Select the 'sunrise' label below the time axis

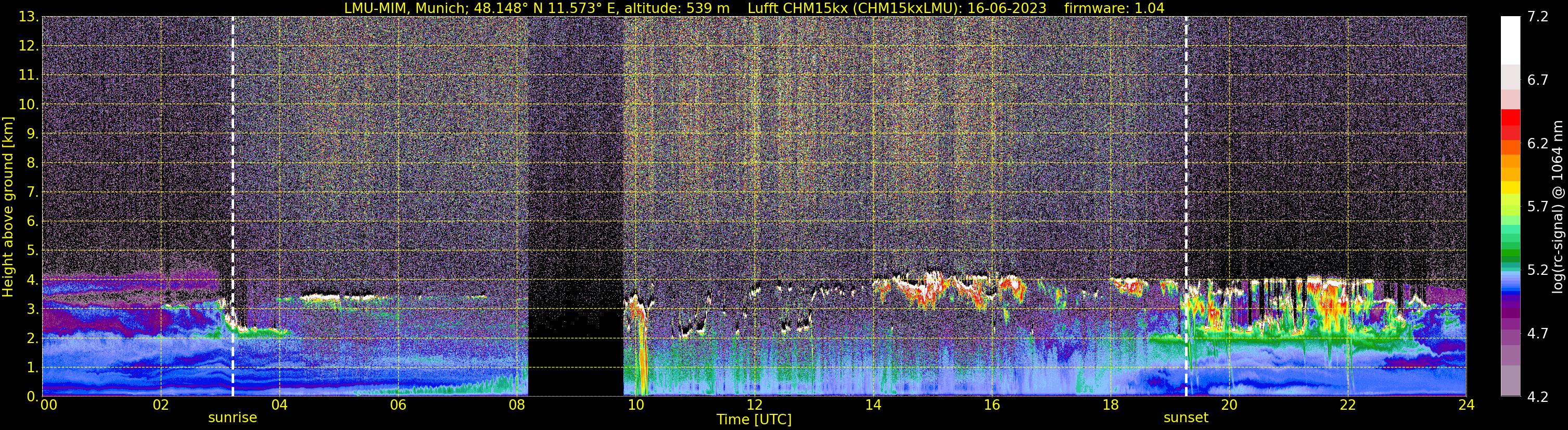233,418
